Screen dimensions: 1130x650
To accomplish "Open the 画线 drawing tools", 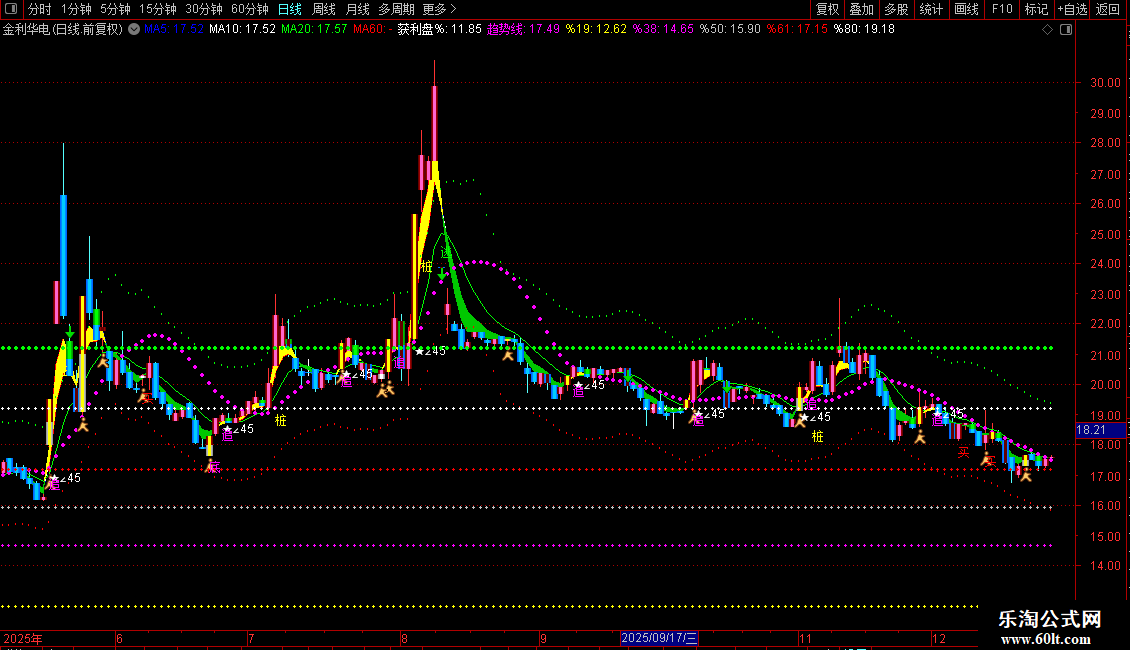I will pos(966,9).
